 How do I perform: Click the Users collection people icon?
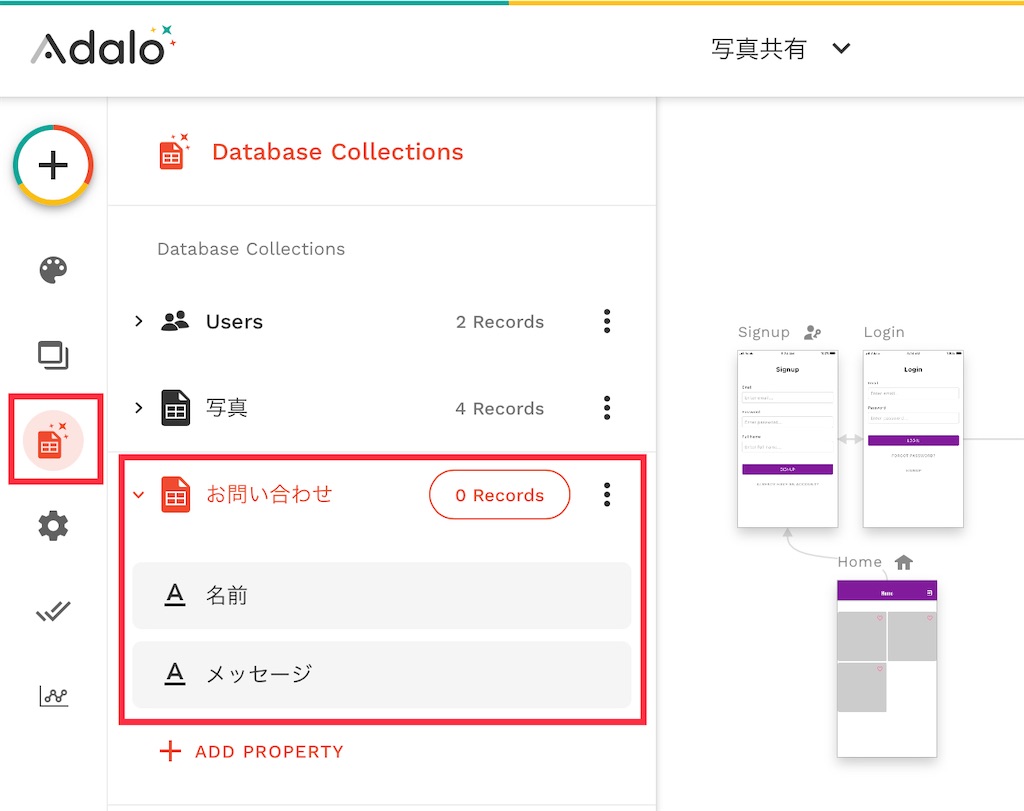[x=175, y=321]
